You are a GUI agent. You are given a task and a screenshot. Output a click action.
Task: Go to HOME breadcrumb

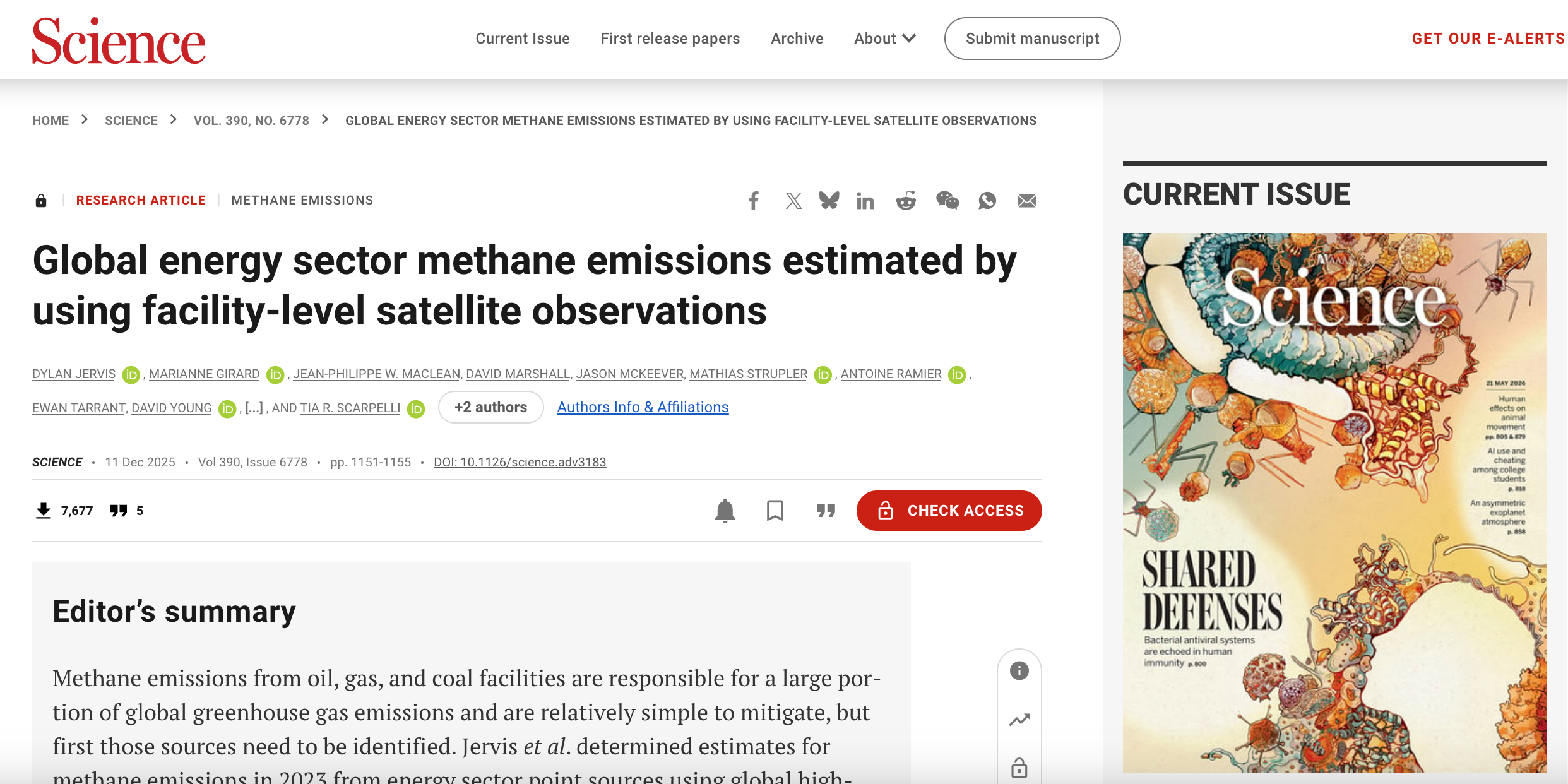click(50, 121)
